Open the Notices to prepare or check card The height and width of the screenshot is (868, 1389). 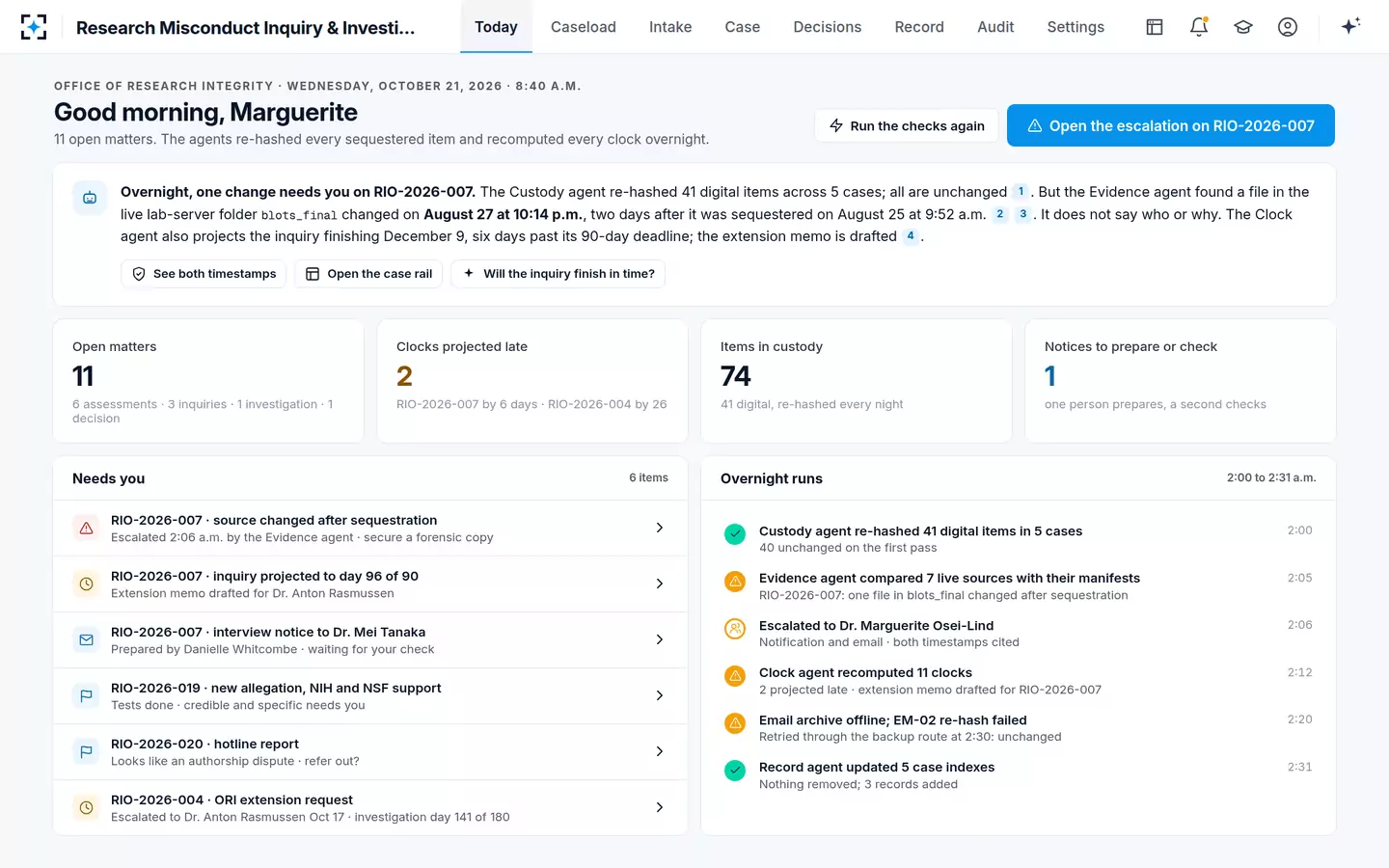1181,381
